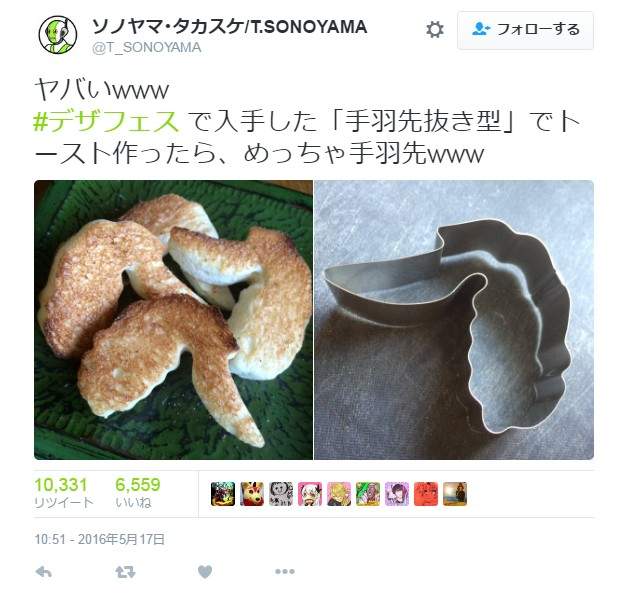Image resolution: width=627 pixels, height=600 pixels.
Task: Open the tweet timestamp 10:51 - 2016年5月17日
Action: tap(100, 539)
